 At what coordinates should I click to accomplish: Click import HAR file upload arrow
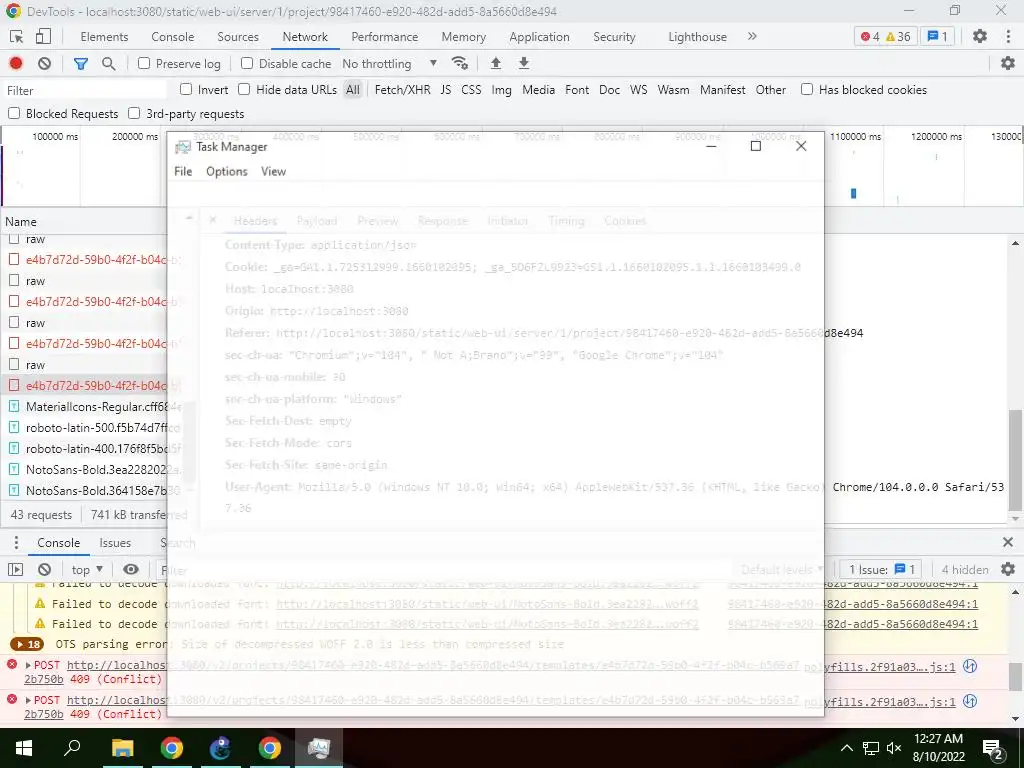point(496,63)
